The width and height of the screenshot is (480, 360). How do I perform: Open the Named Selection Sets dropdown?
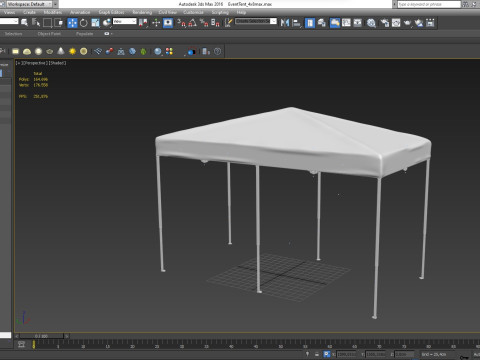pos(256,21)
